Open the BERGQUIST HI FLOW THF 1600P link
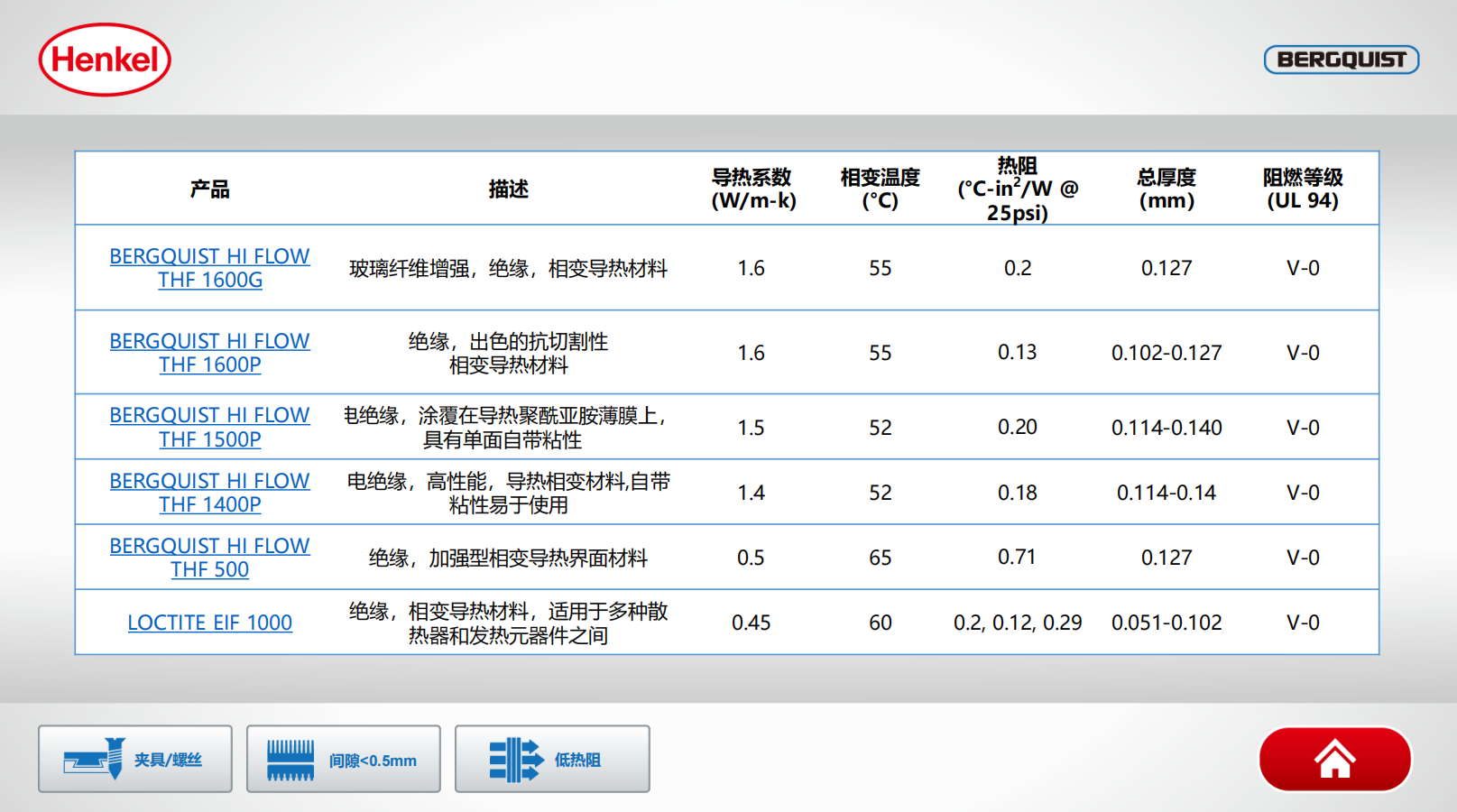The height and width of the screenshot is (812, 1457). pyautogui.click(x=209, y=353)
